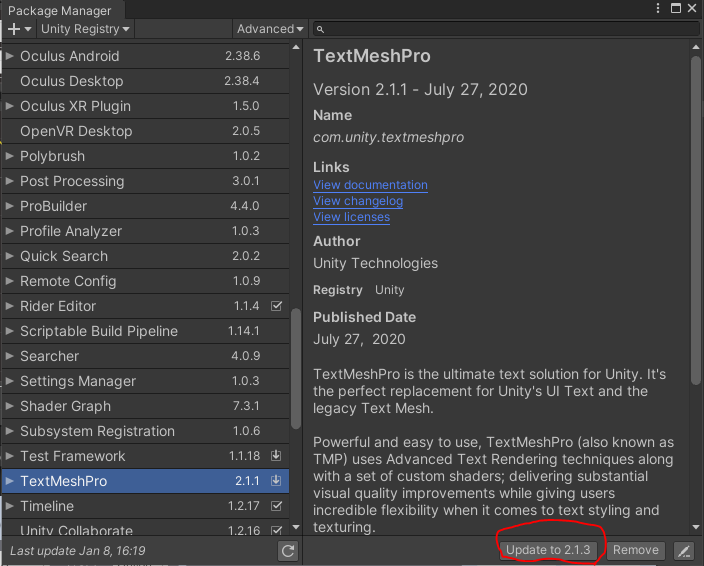Click the maximize window icon
The height and width of the screenshot is (566, 704).
point(676,9)
